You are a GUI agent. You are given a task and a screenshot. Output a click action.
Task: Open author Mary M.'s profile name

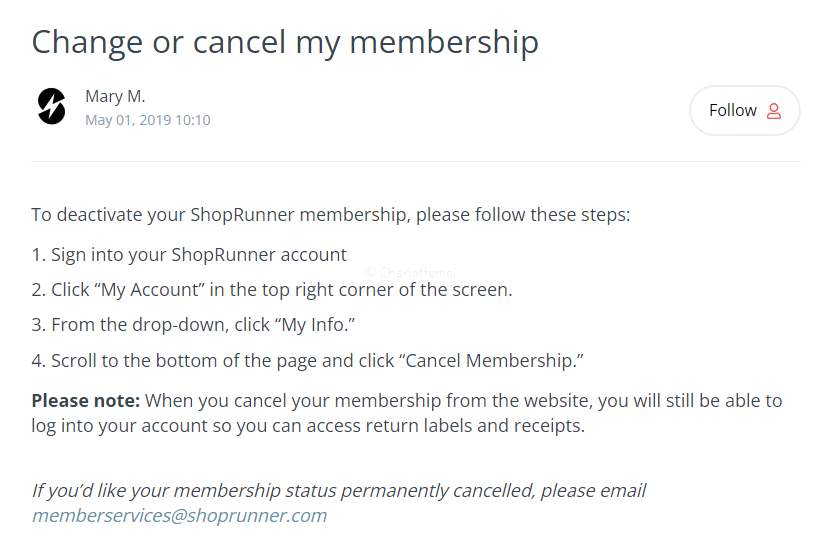(115, 96)
